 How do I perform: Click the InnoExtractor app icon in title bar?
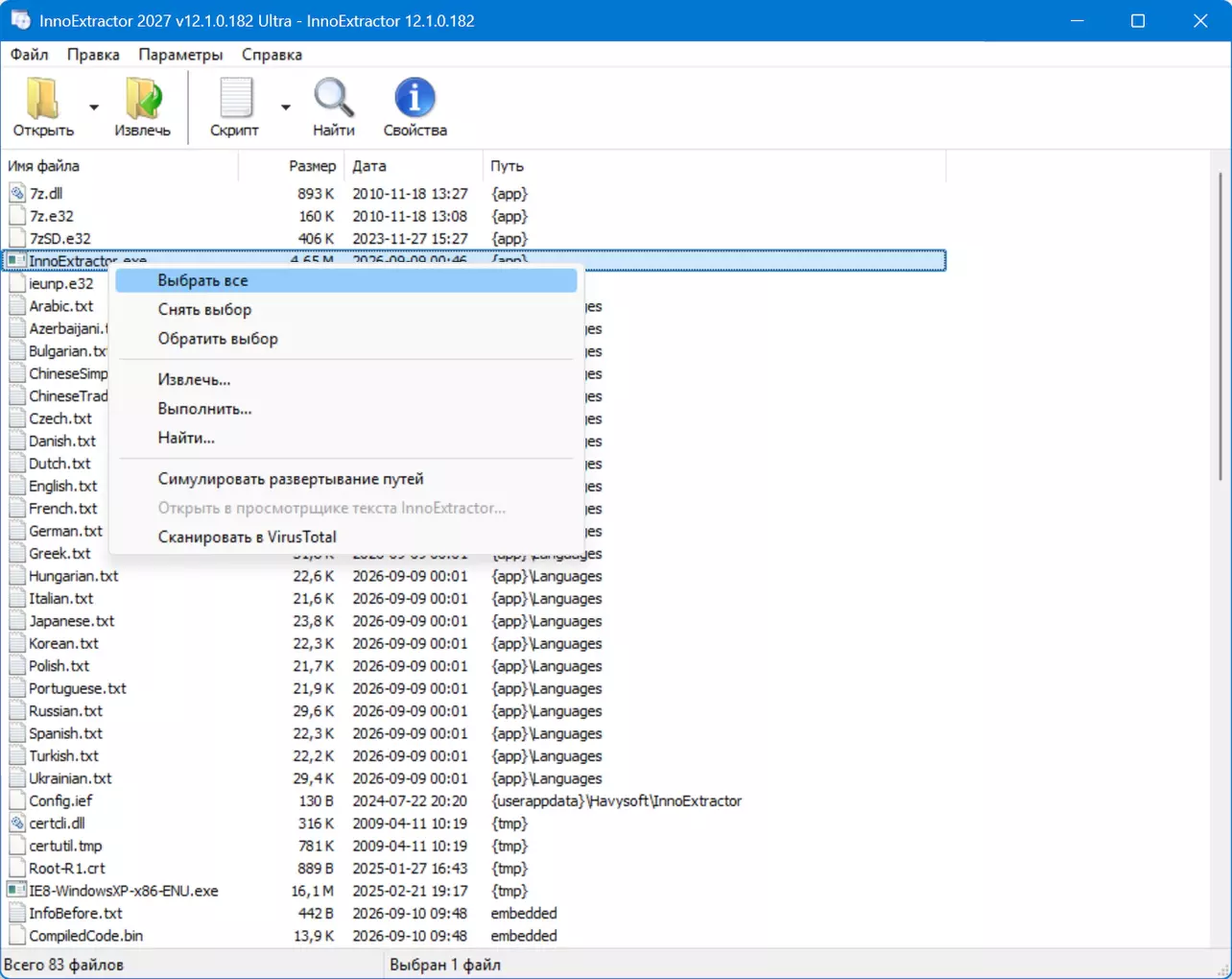tap(20, 20)
